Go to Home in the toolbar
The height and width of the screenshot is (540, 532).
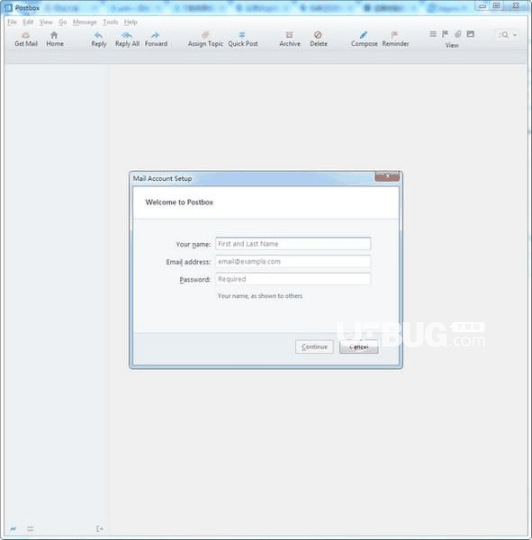point(55,39)
